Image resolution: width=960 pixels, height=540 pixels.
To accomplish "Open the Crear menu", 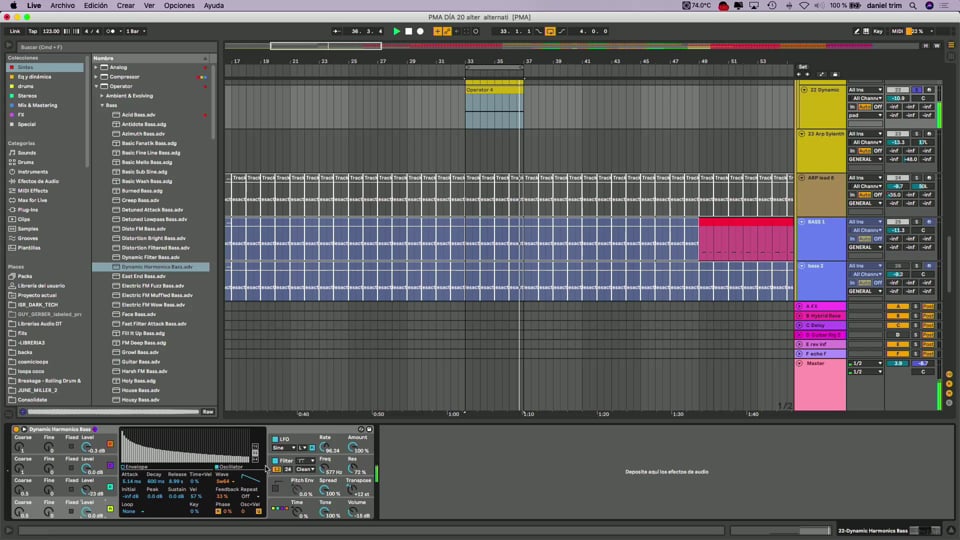I will (126, 6).
